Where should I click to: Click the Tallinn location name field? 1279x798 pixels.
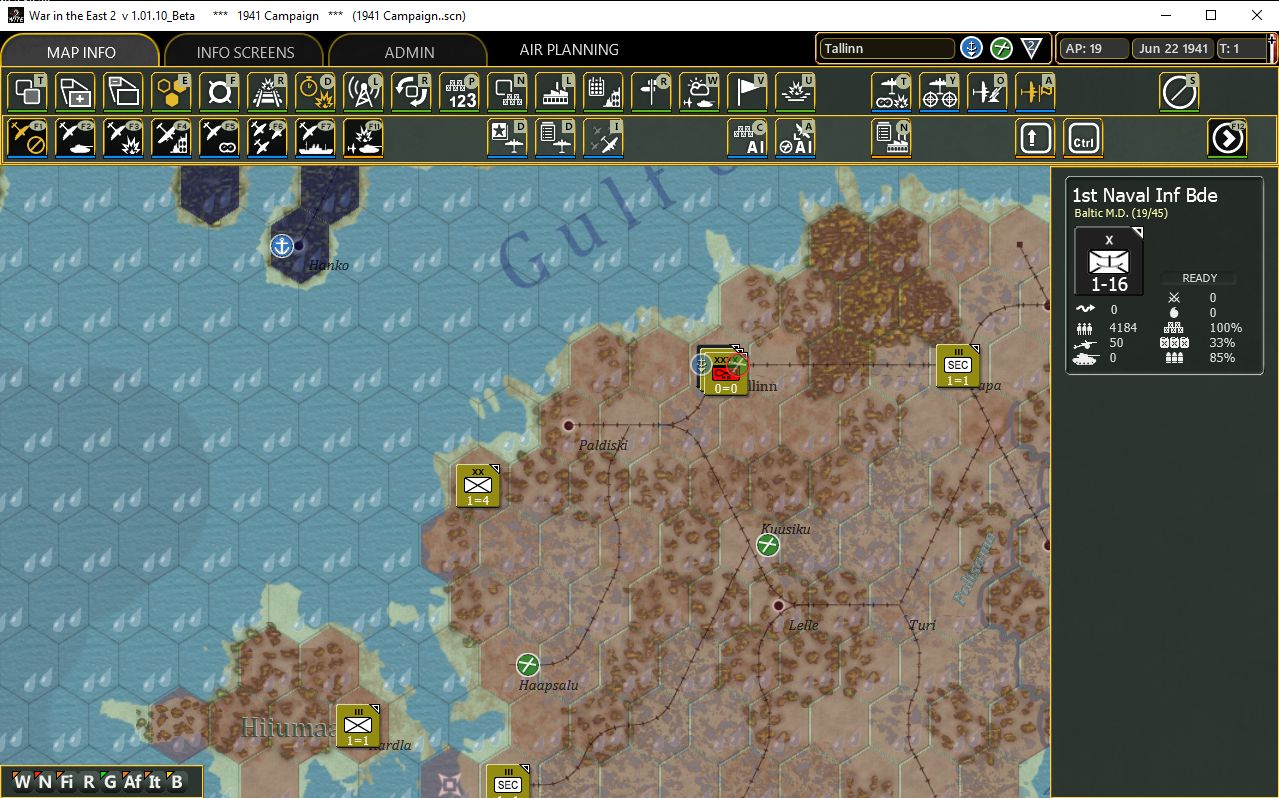(887, 48)
